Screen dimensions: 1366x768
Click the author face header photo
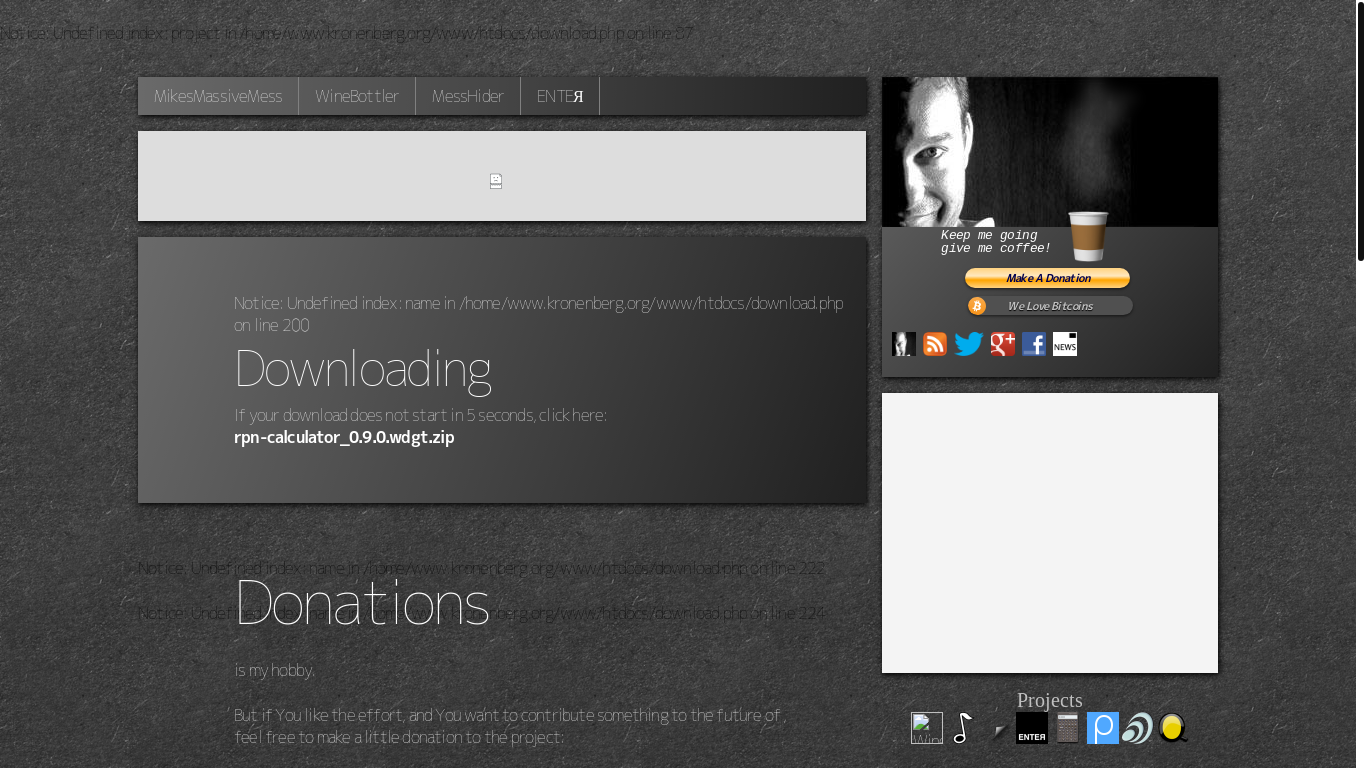tap(1050, 152)
